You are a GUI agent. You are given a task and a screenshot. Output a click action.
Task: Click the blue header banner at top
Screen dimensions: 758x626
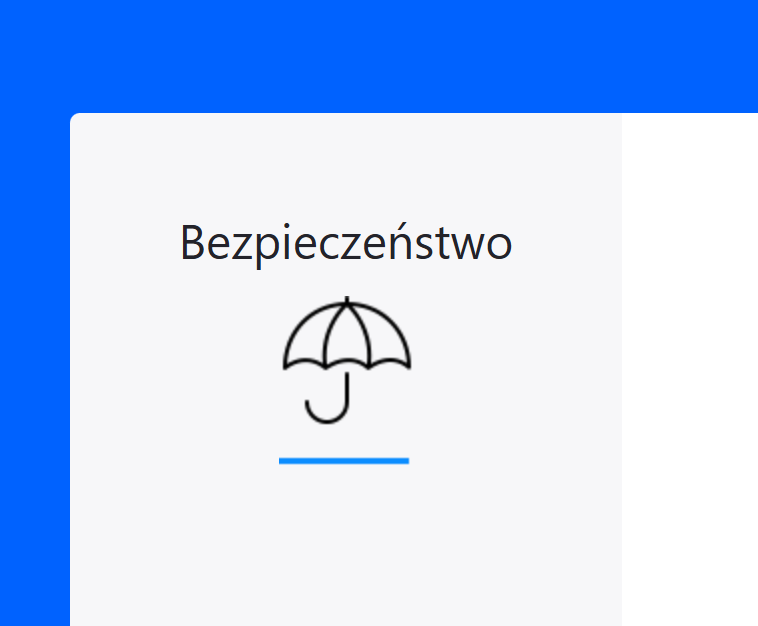(x=379, y=56)
